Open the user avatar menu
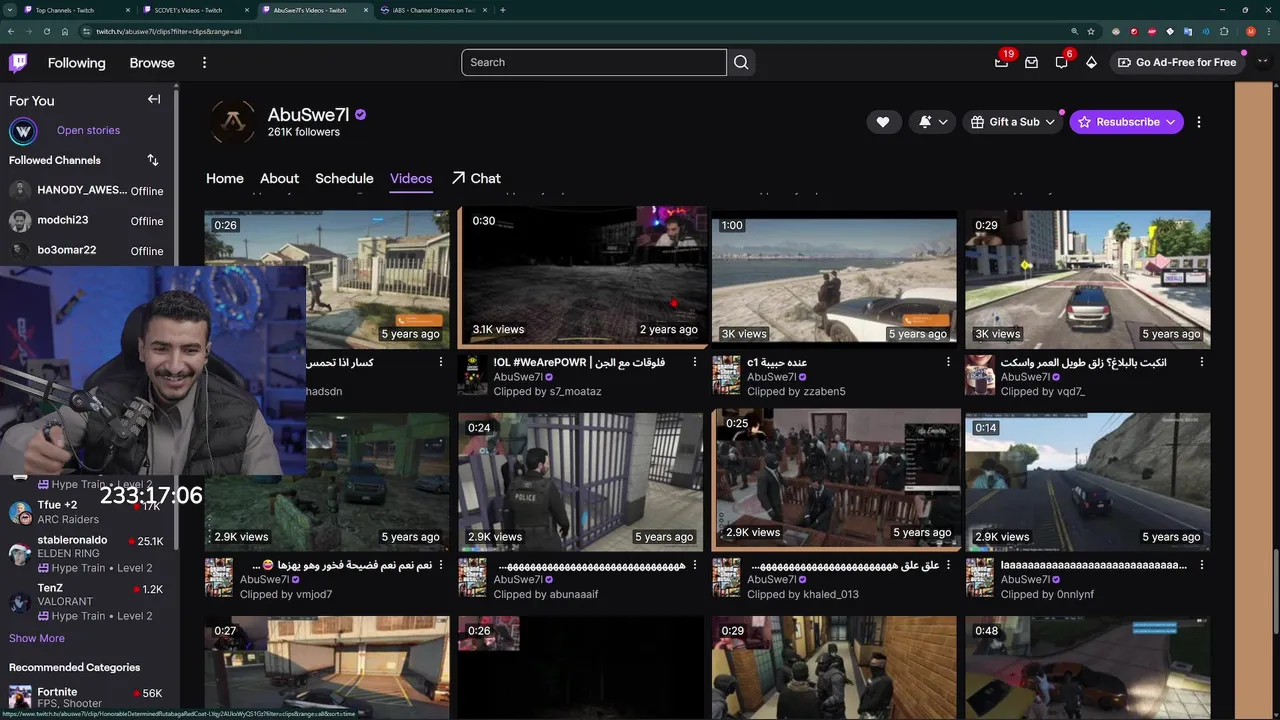The image size is (1280, 720). 1262,62
